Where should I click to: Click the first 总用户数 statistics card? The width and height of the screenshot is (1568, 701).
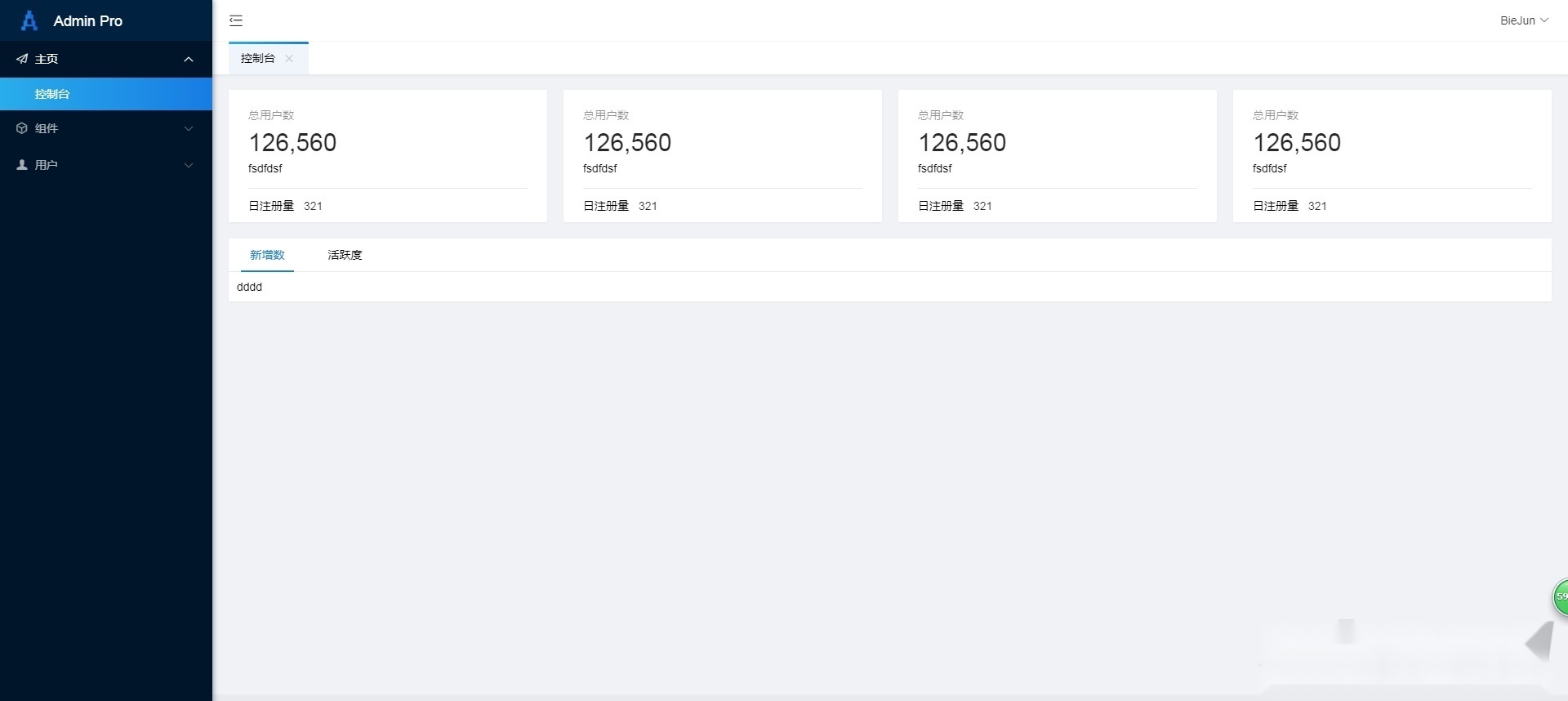point(388,155)
